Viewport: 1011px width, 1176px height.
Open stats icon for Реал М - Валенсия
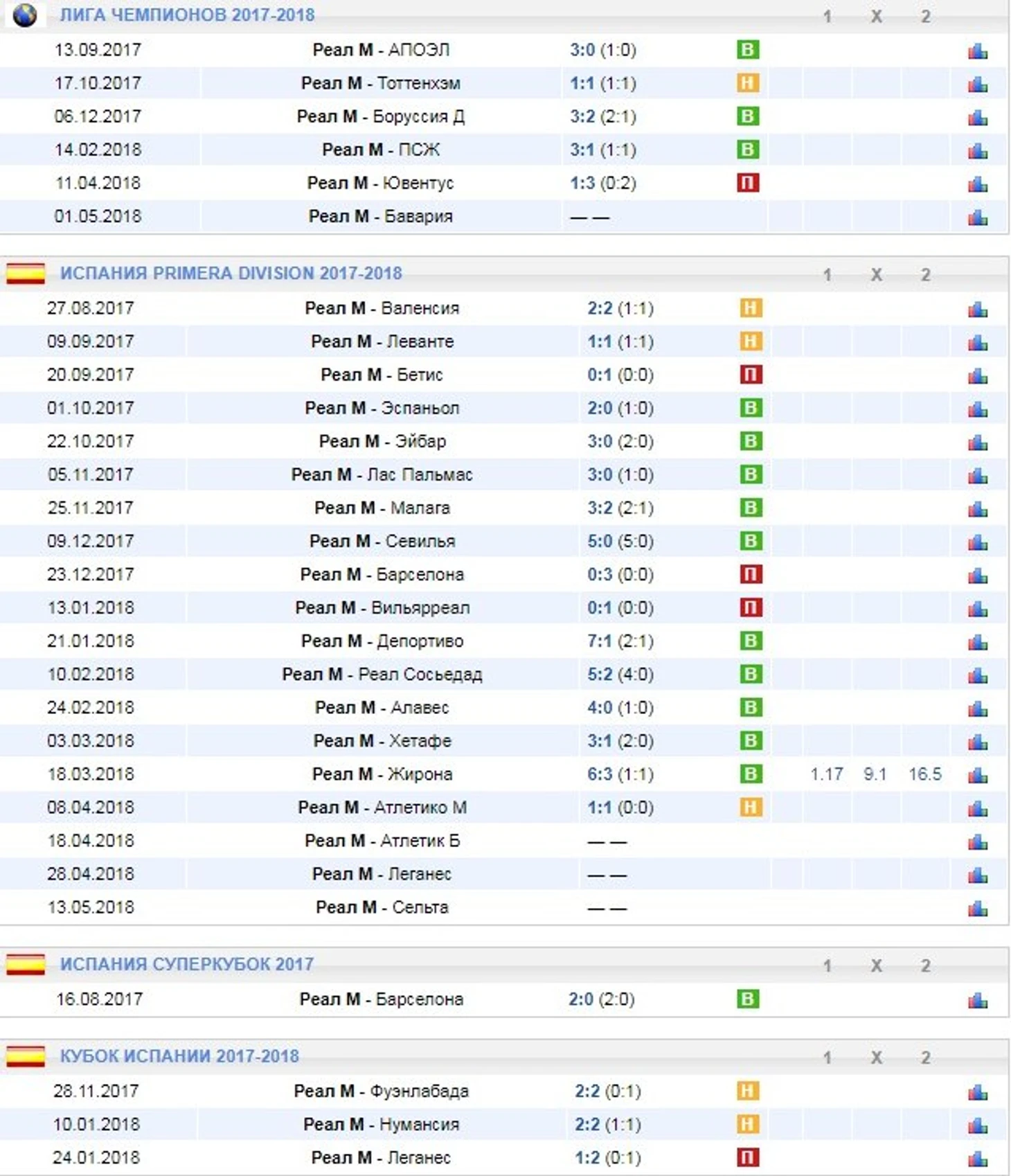(978, 309)
